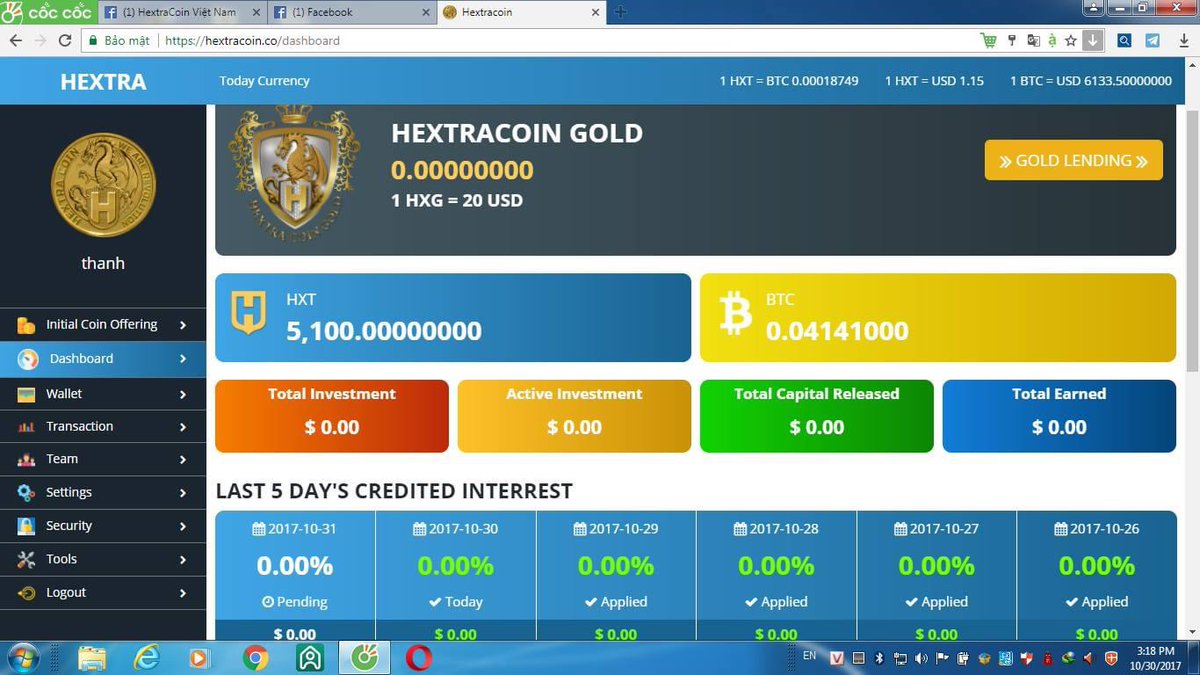Open the Team menu item
Viewport: 1200px width, 675px height.
[103, 459]
